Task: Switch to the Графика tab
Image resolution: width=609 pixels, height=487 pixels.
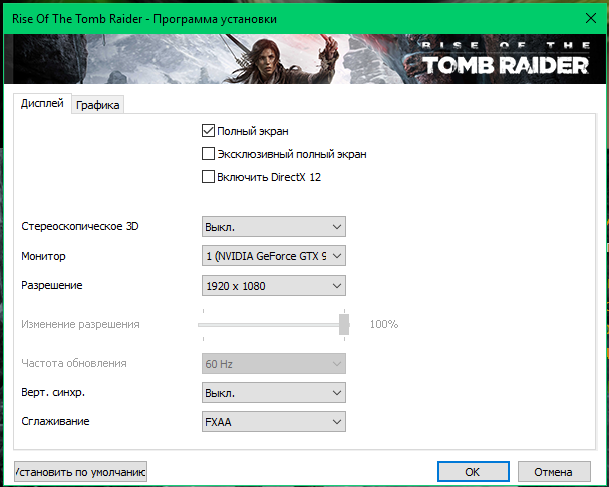Action: pos(97,105)
